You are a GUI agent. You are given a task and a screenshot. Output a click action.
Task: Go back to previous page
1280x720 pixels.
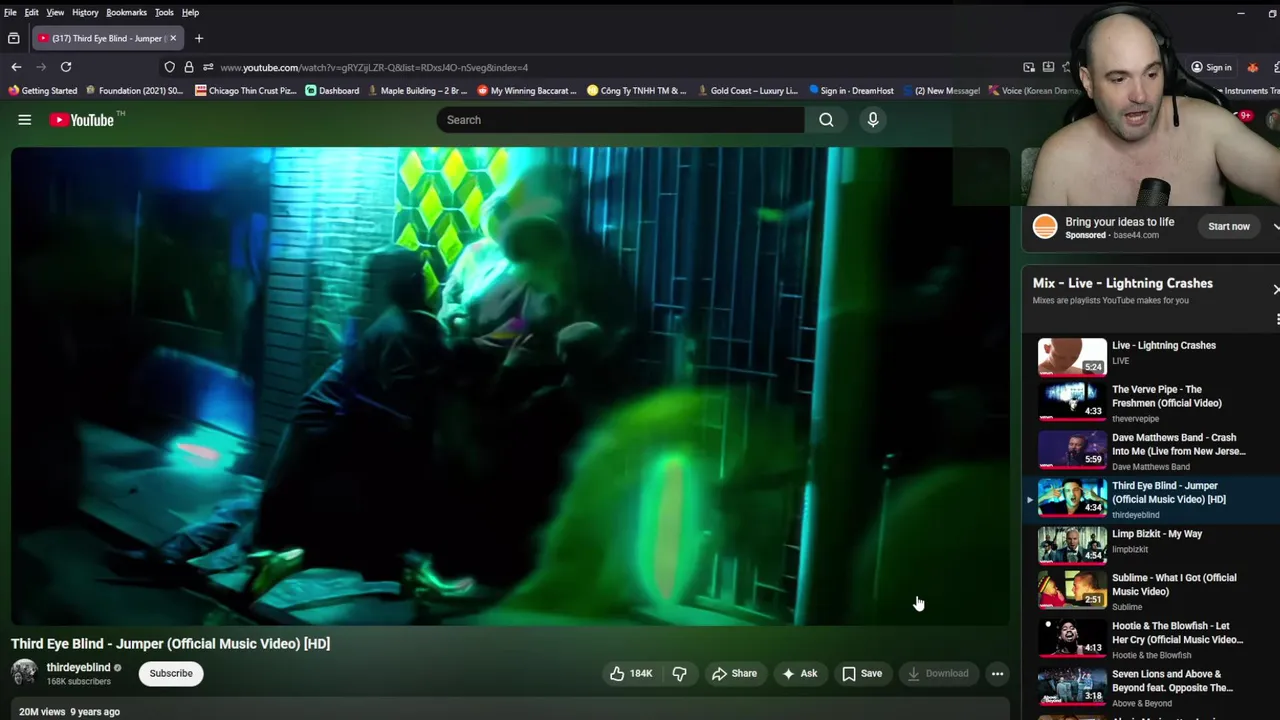pyautogui.click(x=16, y=67)
